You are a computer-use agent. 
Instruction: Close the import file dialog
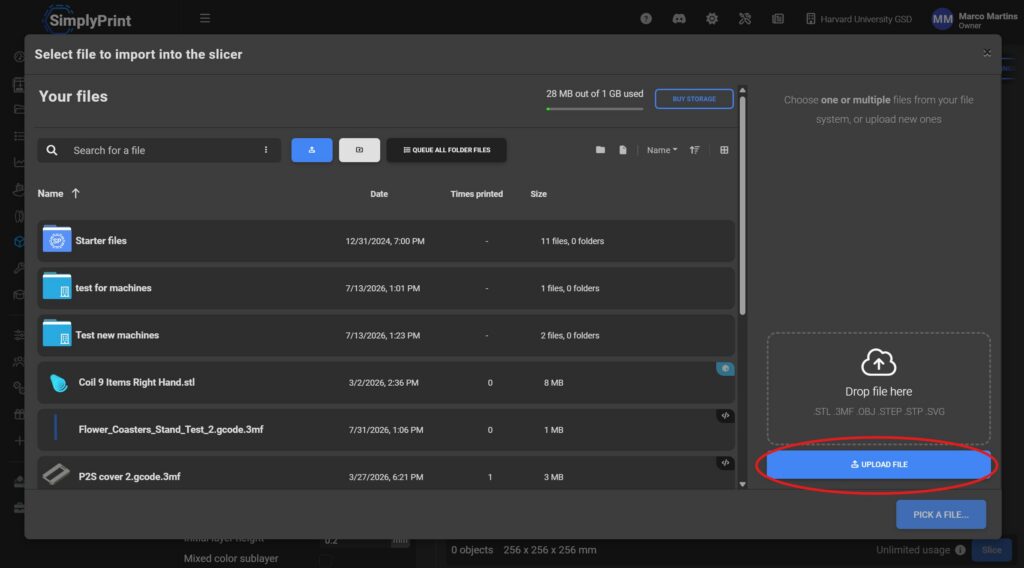(987, 53)
